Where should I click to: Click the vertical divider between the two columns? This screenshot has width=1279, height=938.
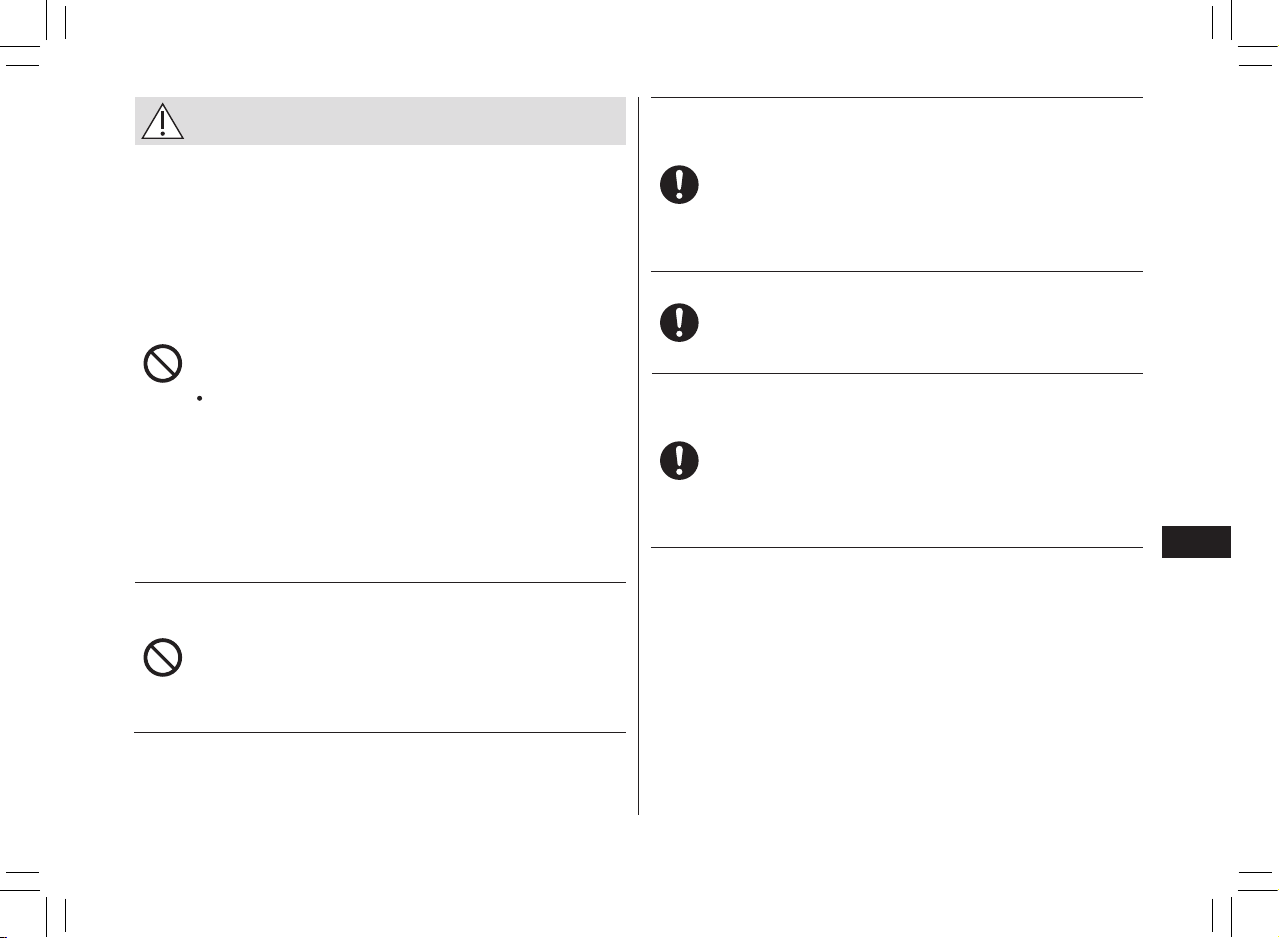pyautogui.click(x=638, y=456)
